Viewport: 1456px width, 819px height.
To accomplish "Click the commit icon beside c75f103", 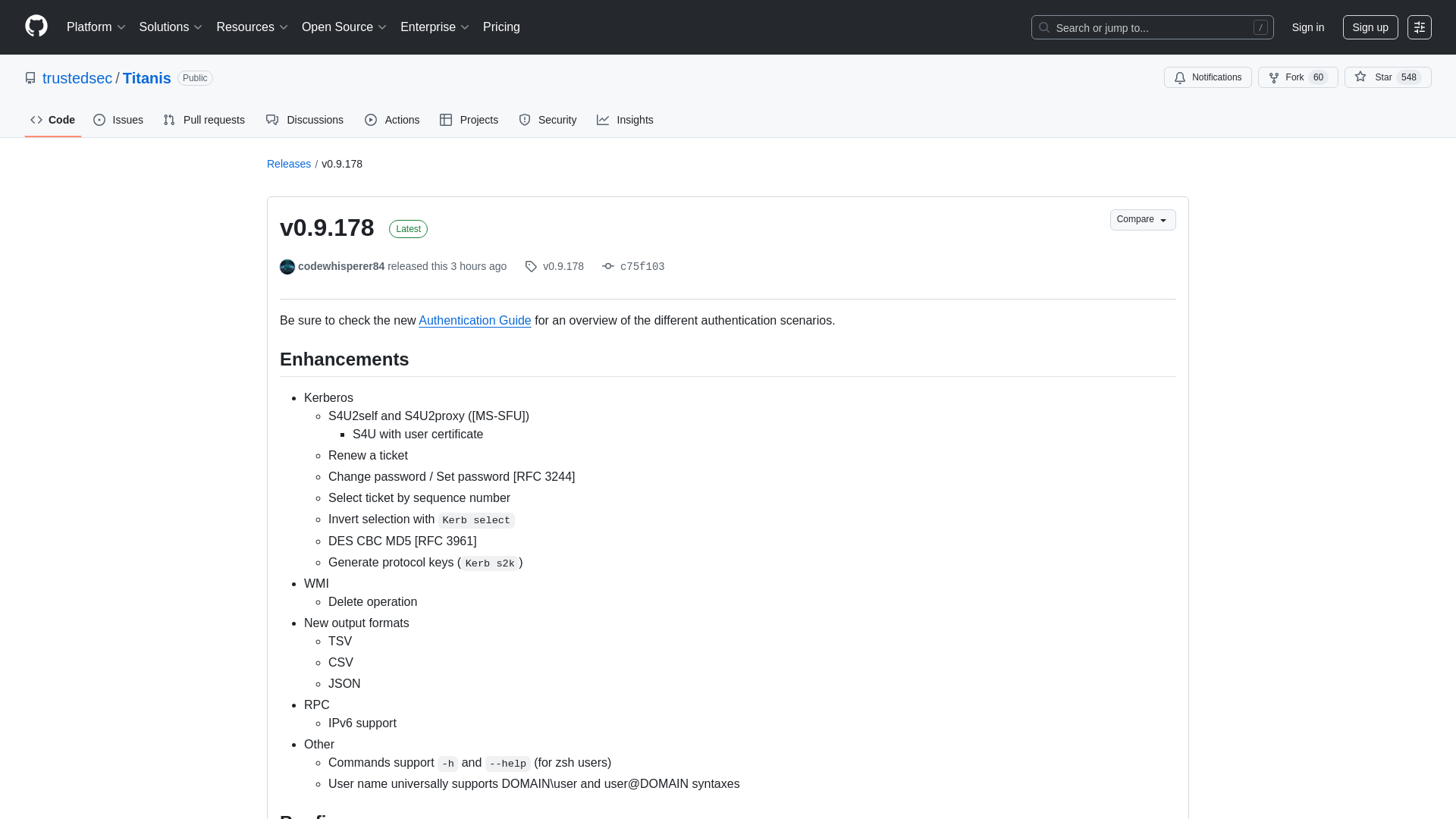I will point(608,266).
